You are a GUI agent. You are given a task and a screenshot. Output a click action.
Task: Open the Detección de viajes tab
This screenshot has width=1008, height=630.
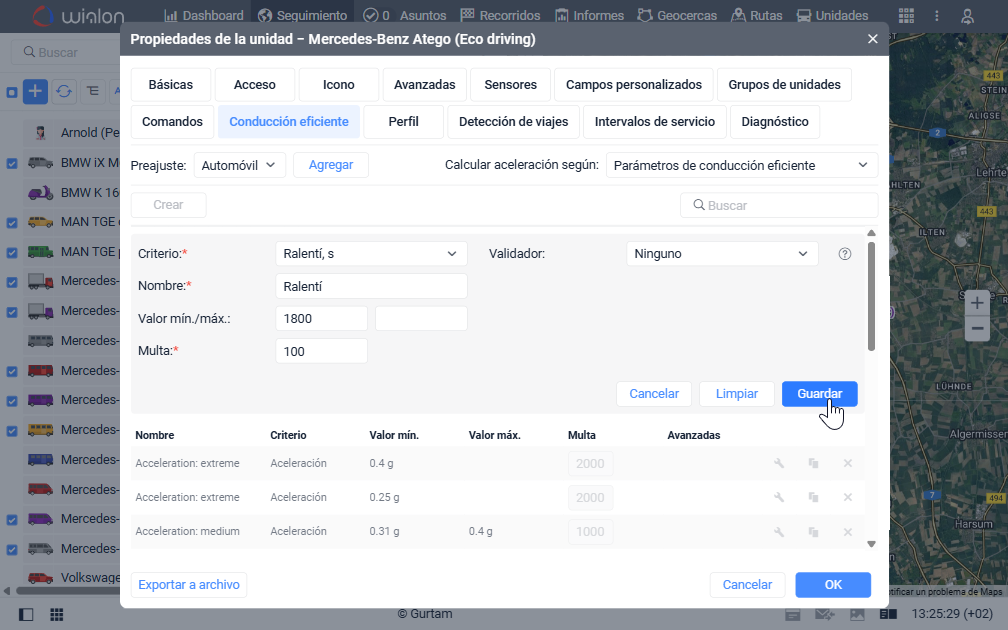tap(513, 122)
